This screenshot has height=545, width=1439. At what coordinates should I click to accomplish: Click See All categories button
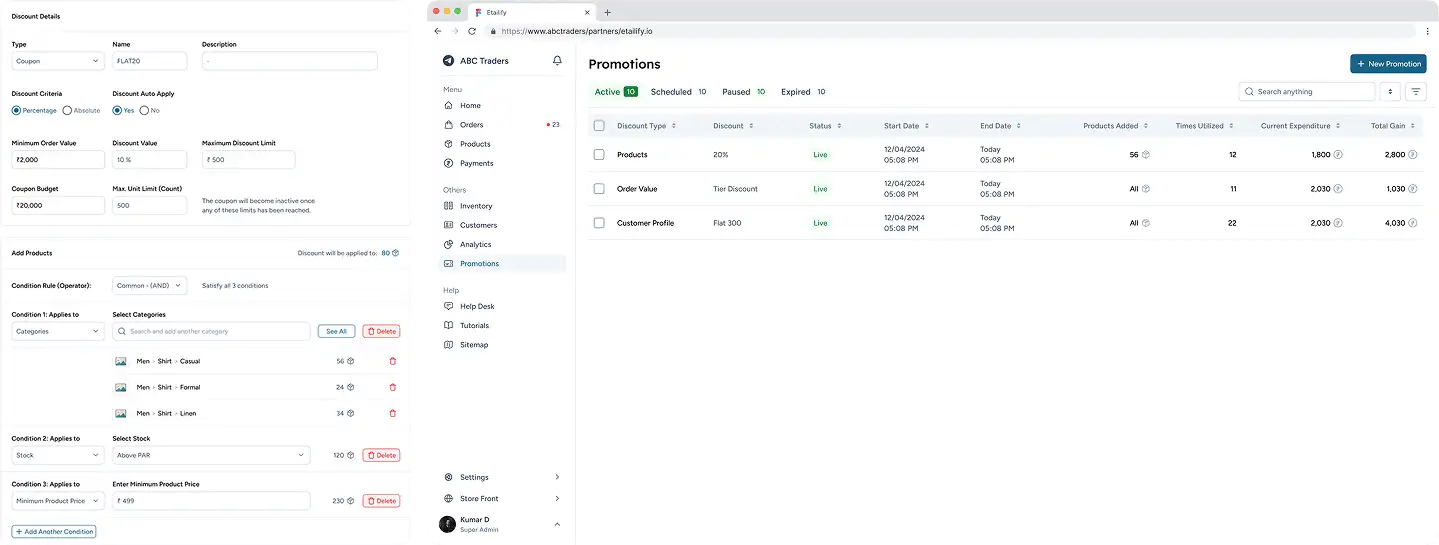point(337,331)
